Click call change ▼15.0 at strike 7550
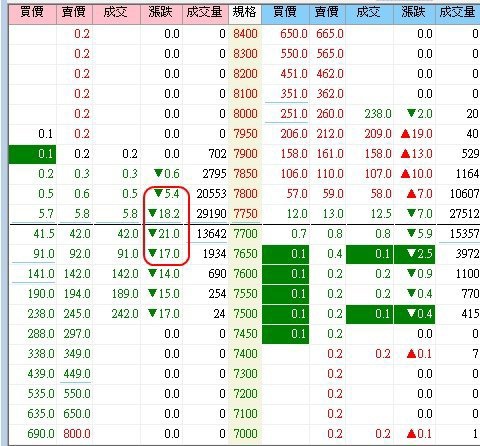This screenshot has width=480, height=446. pos(164,294)
